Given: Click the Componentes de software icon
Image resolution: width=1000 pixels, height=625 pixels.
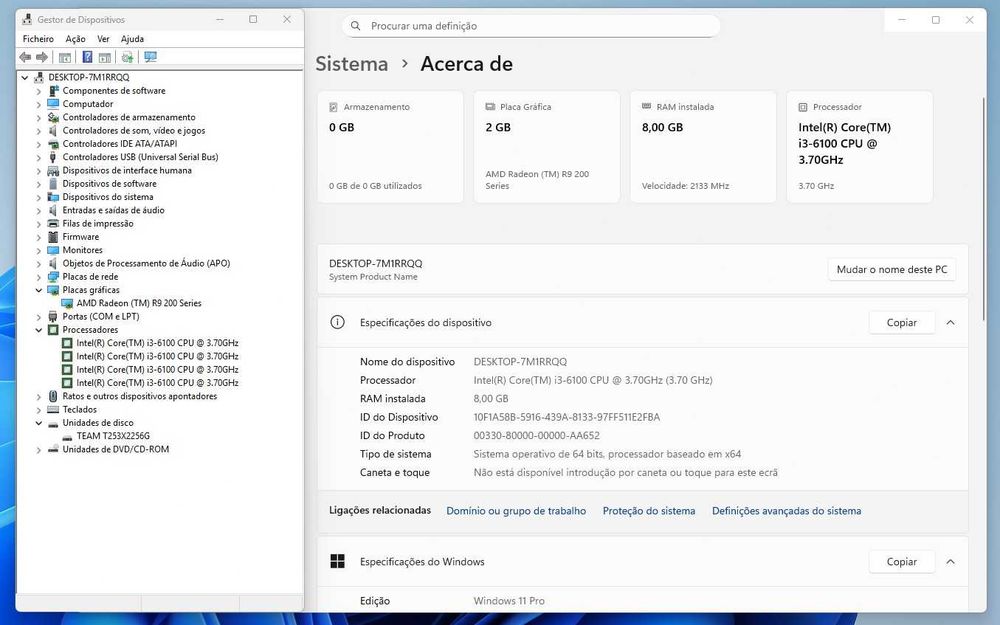Looking at the screenshot, I should (54, 91).
